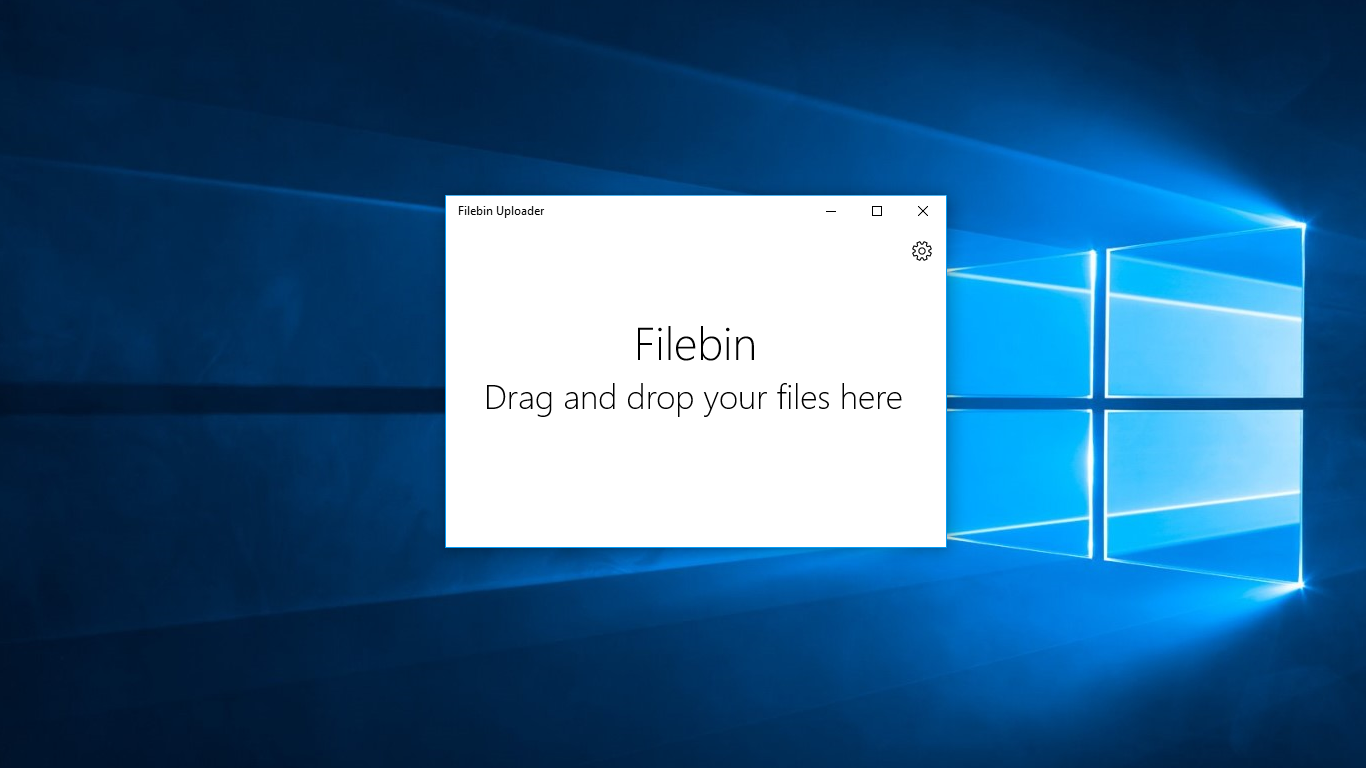
Task: Click the word 'files' in the prompt text
Action: click(x=803, y=398)
